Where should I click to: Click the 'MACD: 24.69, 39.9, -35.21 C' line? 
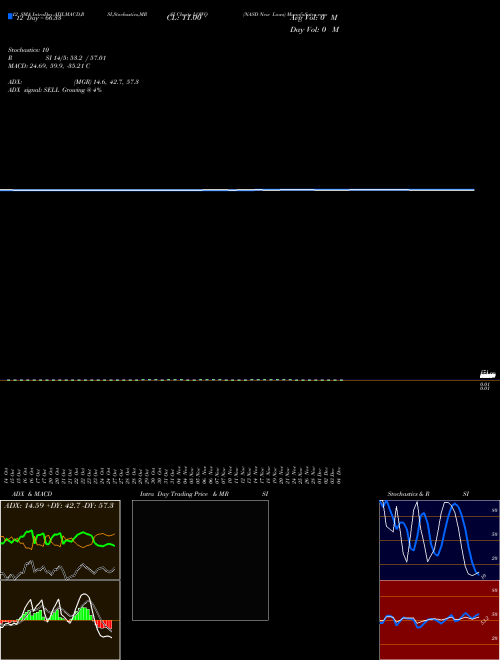tap(49, 66)
